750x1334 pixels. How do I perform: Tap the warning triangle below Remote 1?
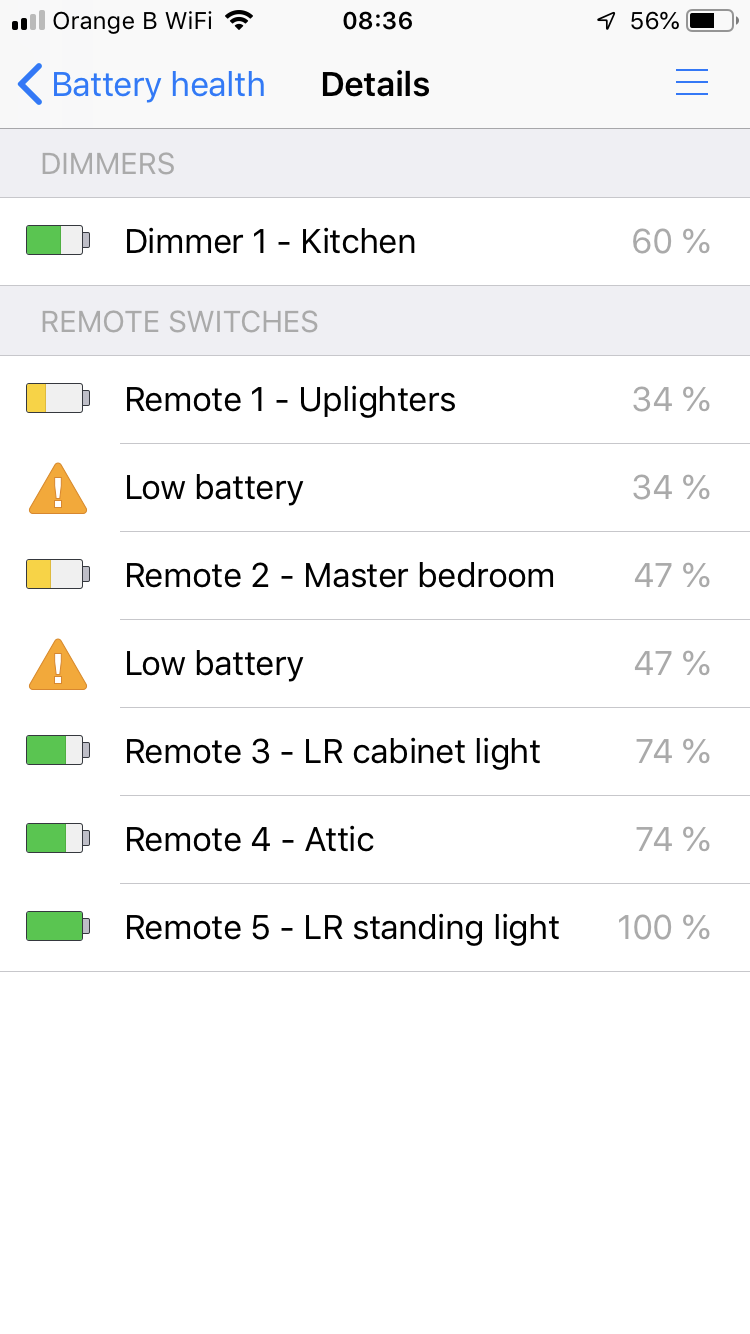click(x=58, y=488)
